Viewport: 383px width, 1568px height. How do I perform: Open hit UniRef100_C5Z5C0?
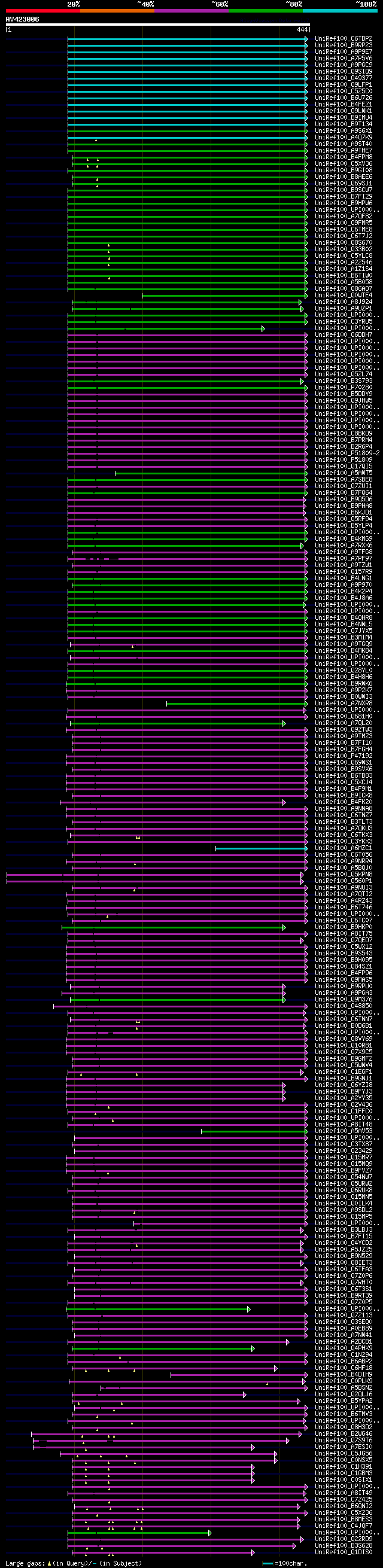coord(344,92)
